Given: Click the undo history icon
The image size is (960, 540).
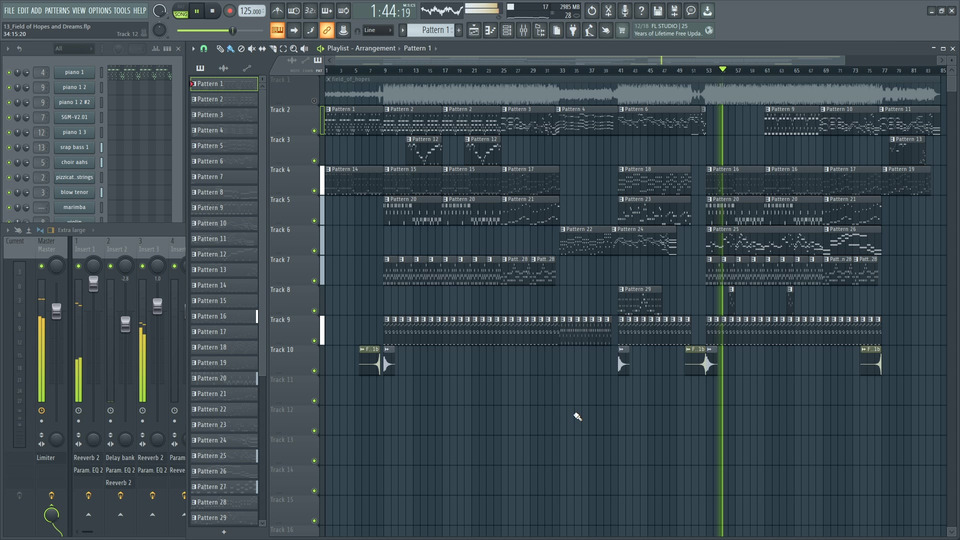Looking at the screenshot, I should (591, 11).
